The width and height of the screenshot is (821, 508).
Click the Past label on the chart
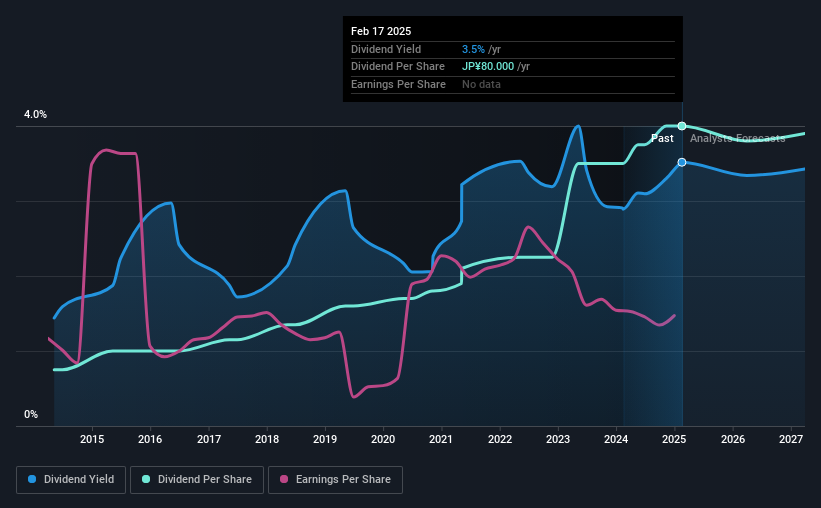point(662,138)
